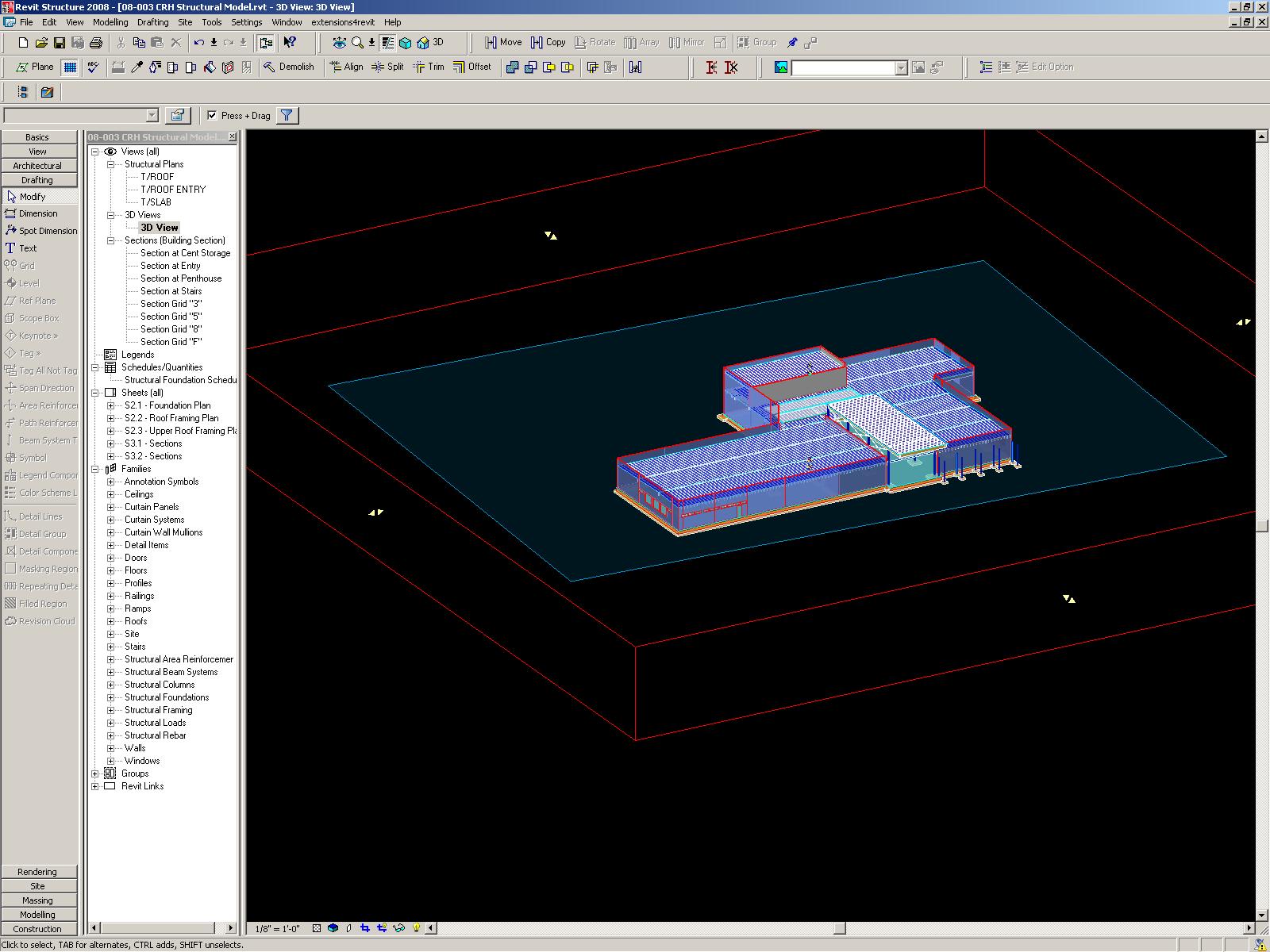The height and width of the screenshot is (952, 1270).
Task: Click the Offset tool
Action: (x=472, y=67)
